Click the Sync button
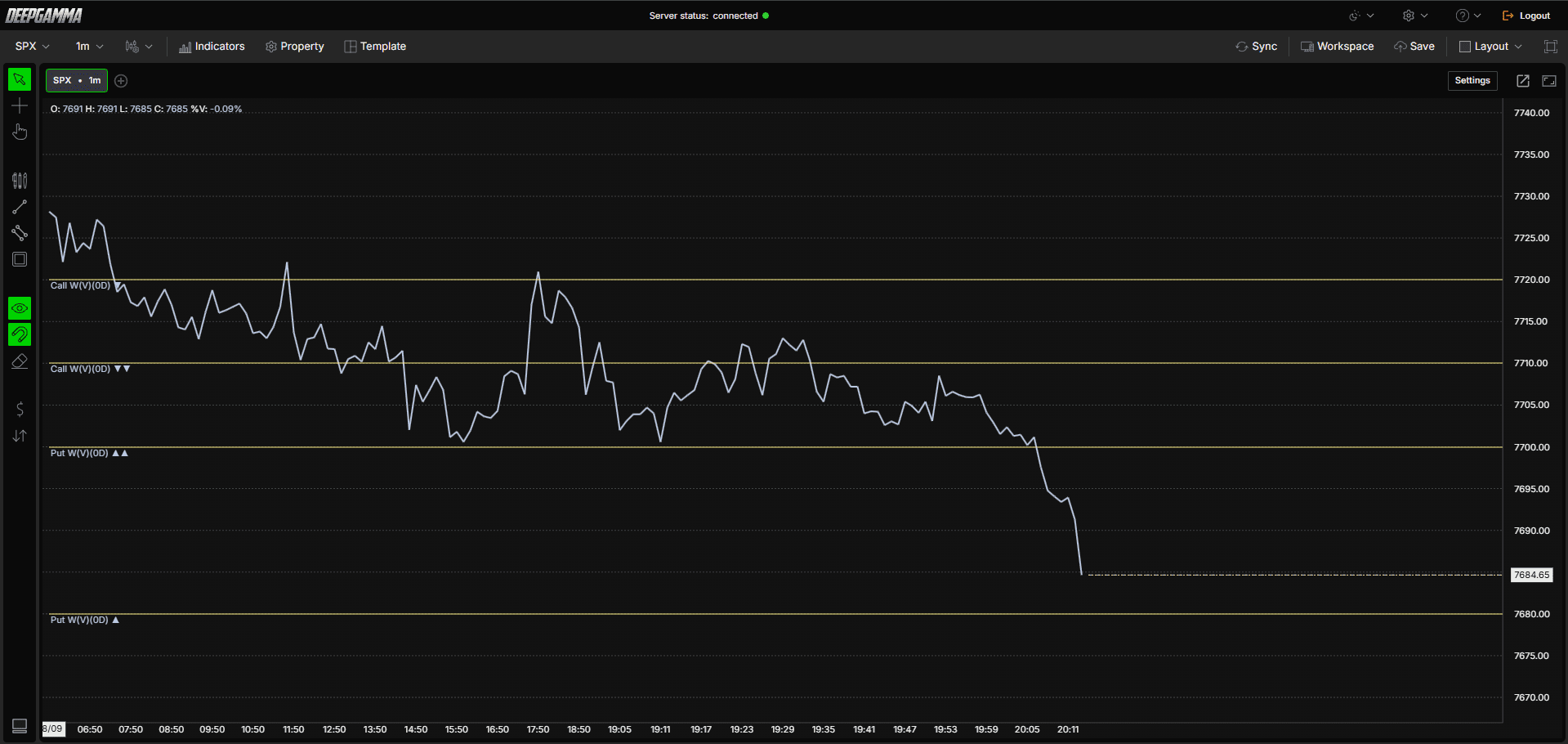This screenshot has height=744, width=1568. click(x=1256, y=47)
